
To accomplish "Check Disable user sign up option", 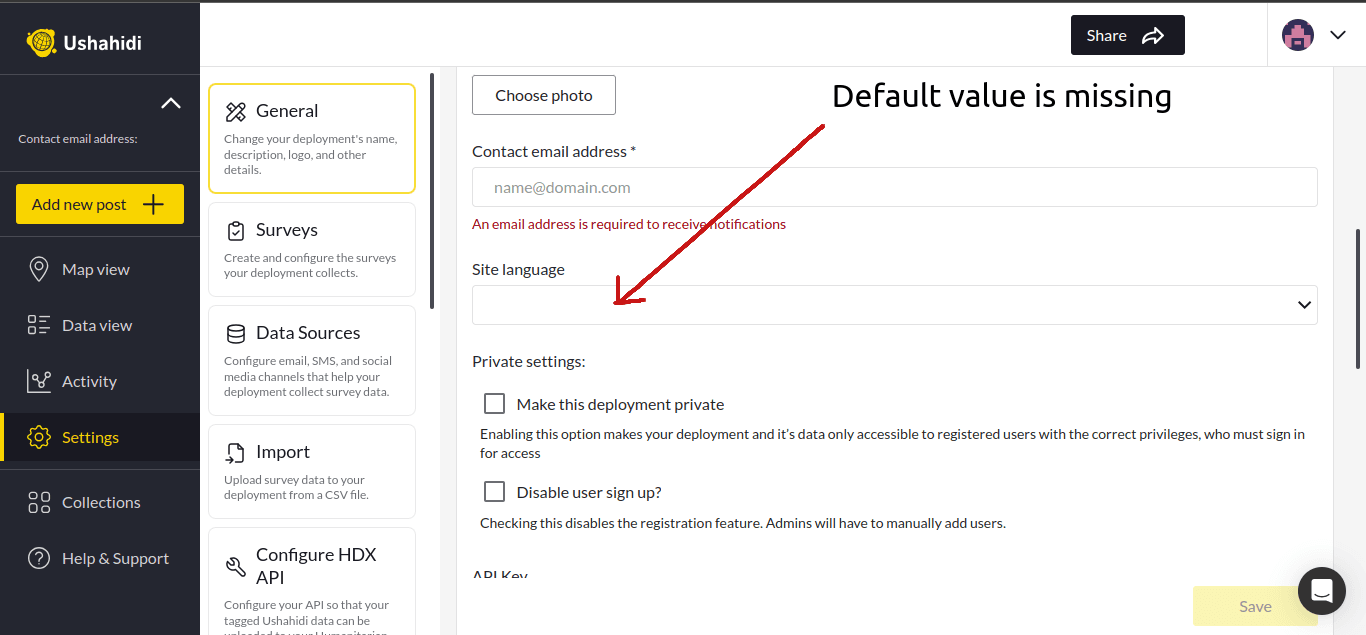I will click(494, 492).
